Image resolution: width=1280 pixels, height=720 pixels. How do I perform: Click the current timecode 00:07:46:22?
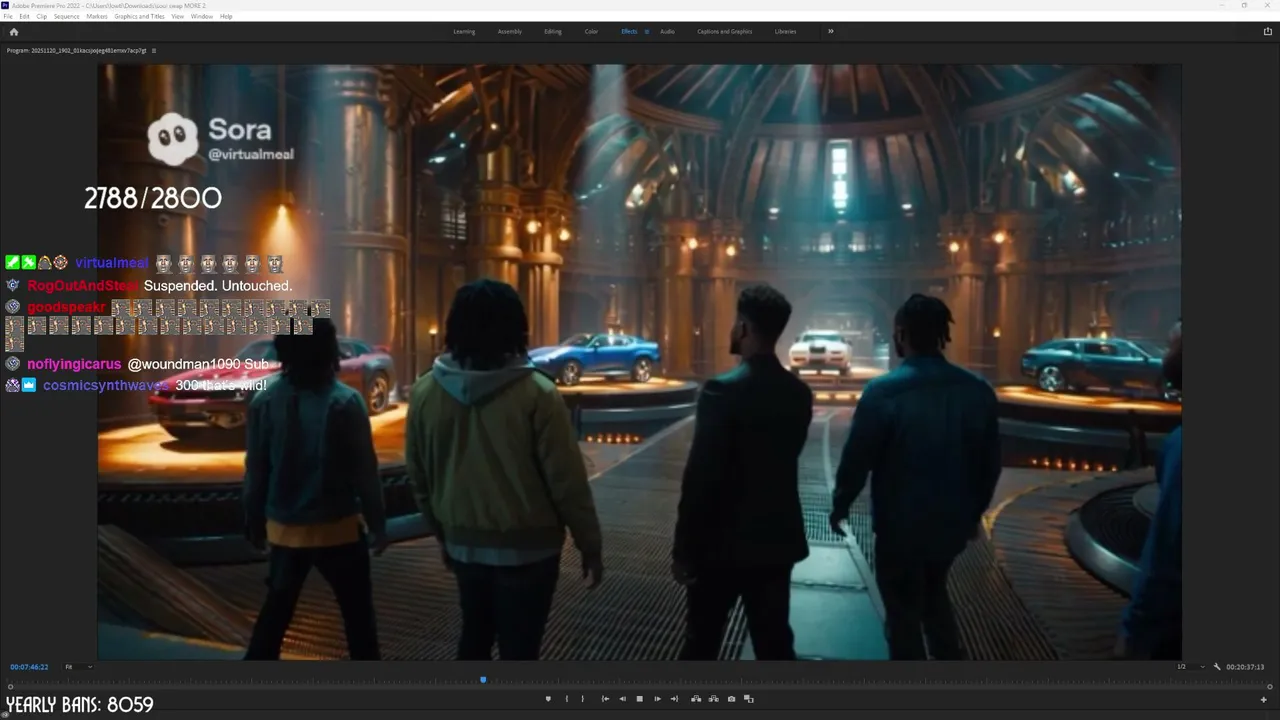coord(29,667)
